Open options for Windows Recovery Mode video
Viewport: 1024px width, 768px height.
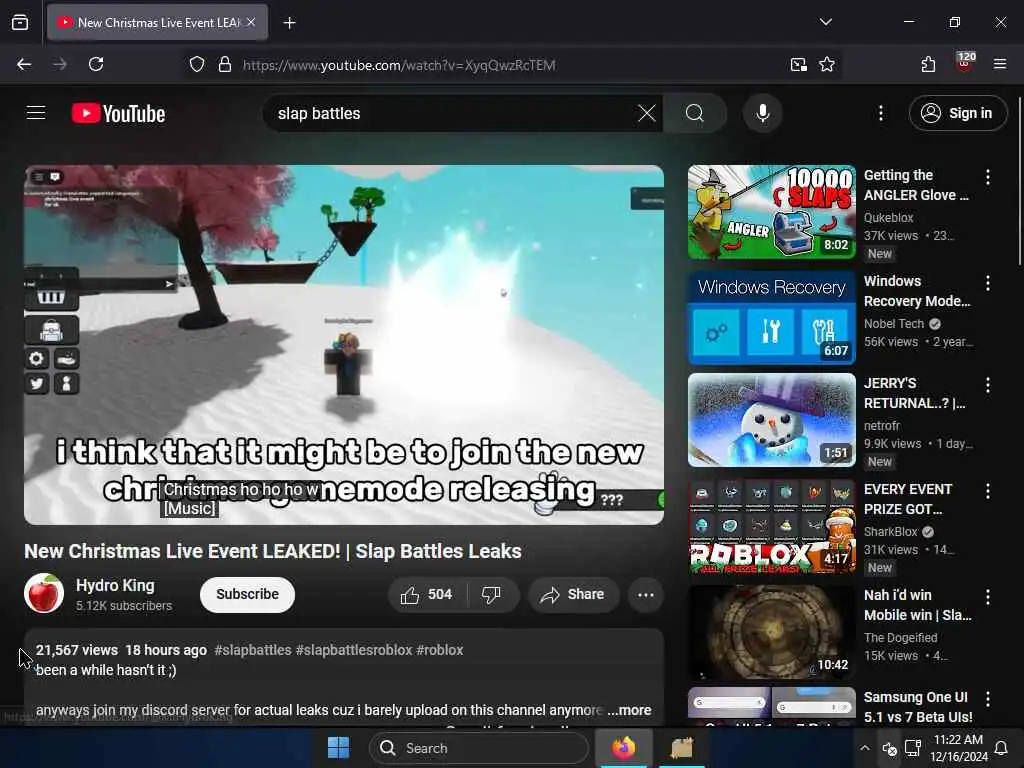point(987,283)
